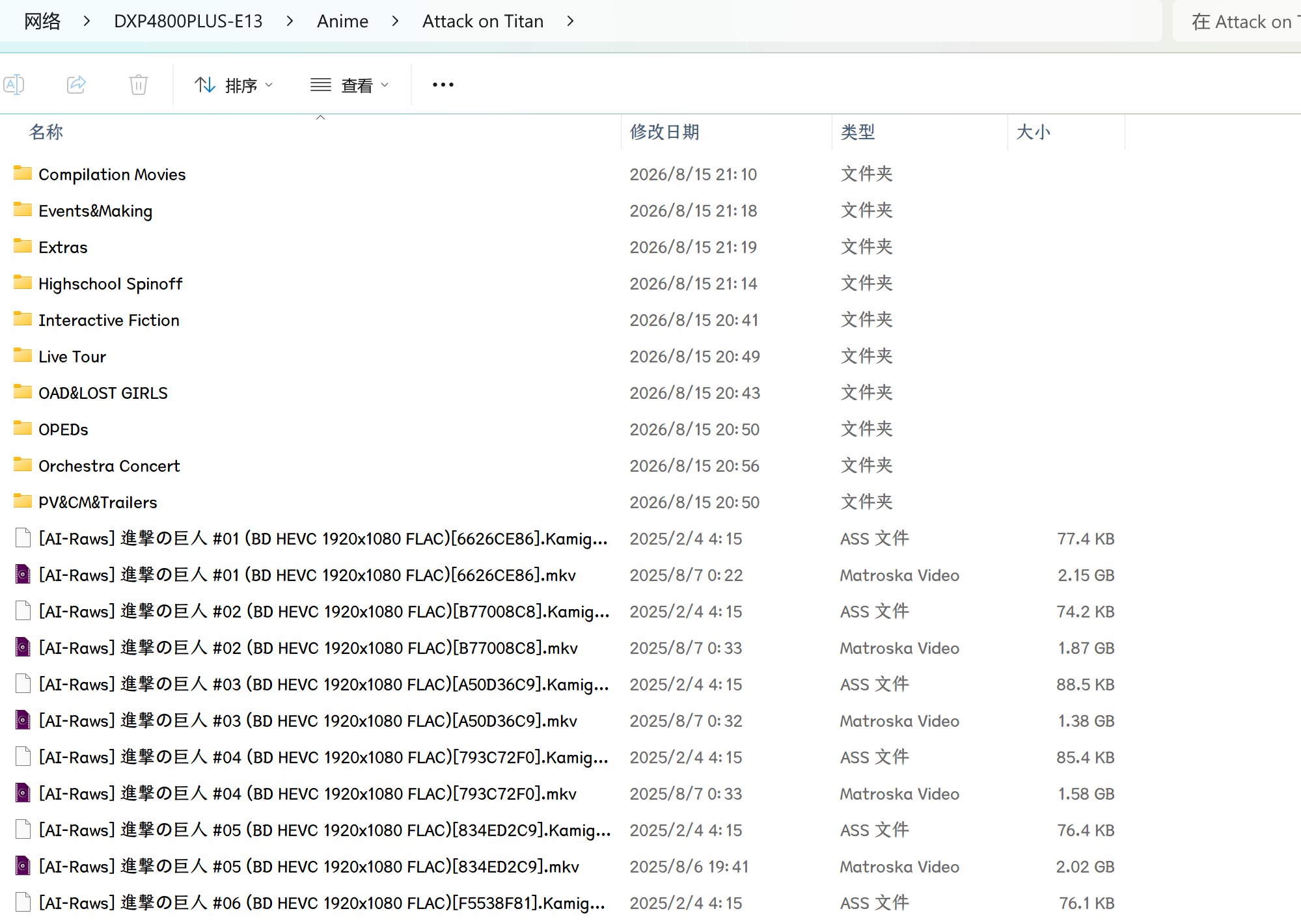Click the date 2025/8/6 19:41

[689, 867]
